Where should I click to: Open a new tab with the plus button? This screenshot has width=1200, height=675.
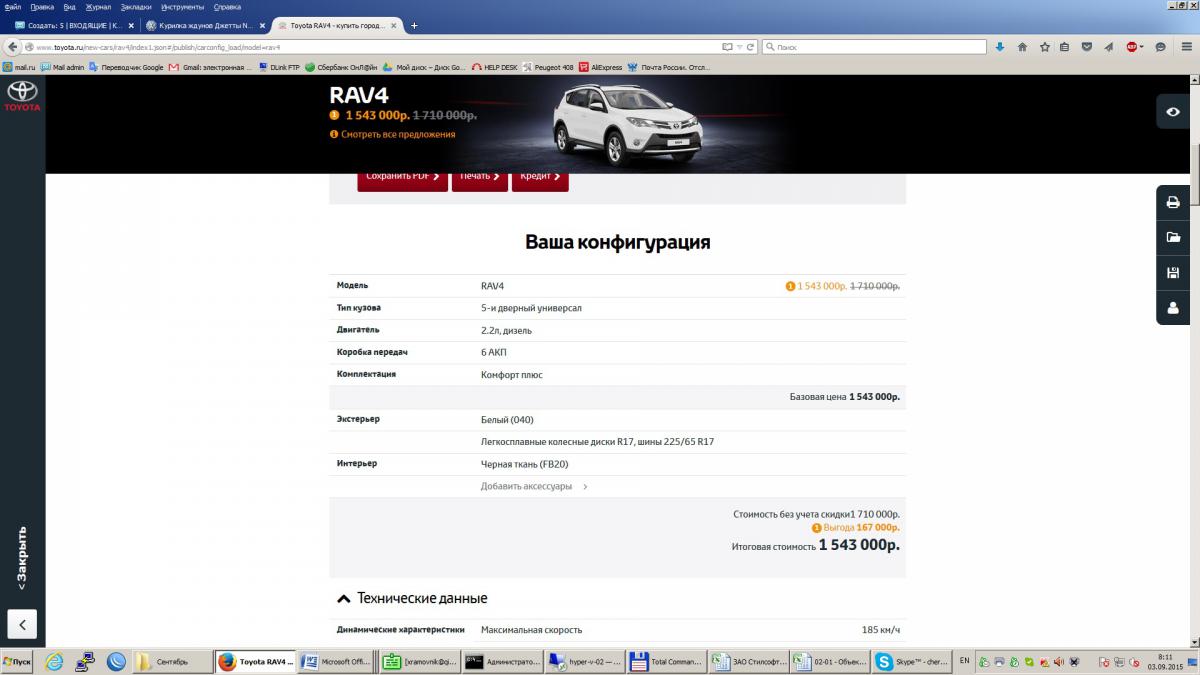click(x=414, y=25)
